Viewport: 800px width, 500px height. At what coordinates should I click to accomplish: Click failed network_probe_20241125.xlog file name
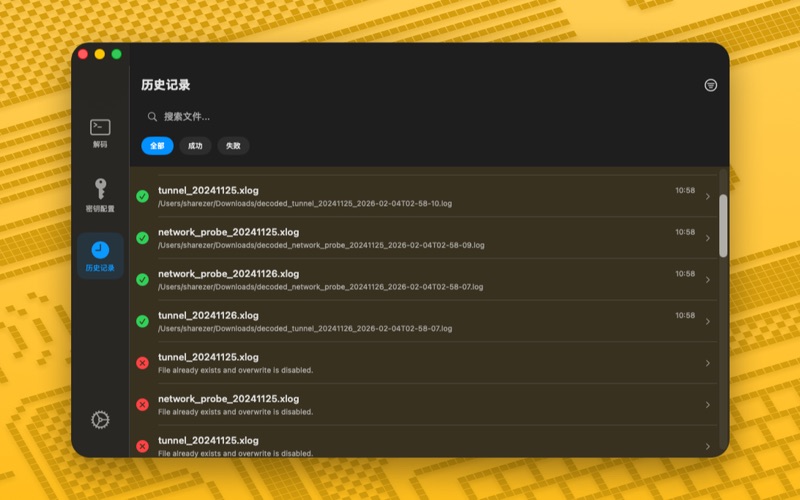229,399
